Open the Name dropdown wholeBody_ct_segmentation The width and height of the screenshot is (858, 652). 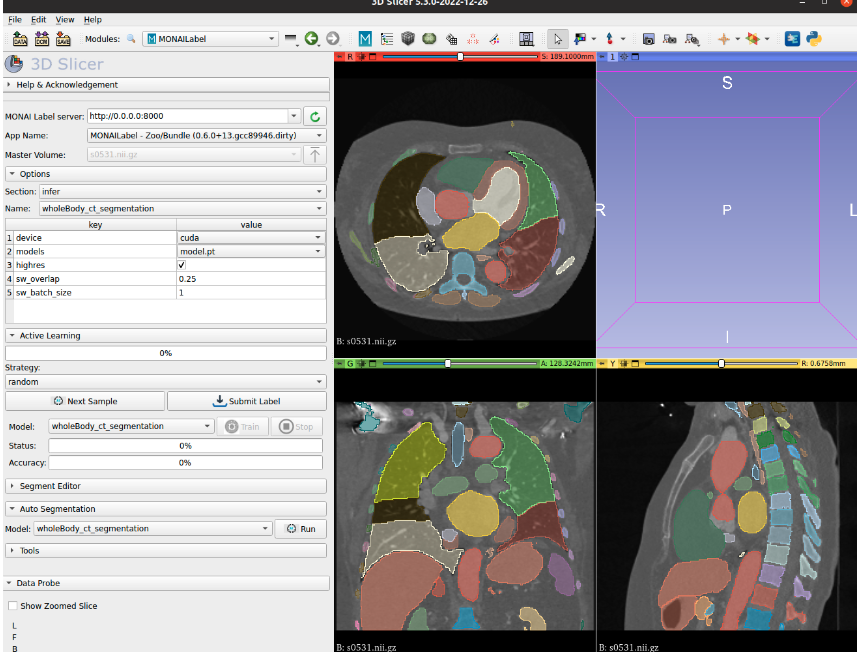click(183, 208)
